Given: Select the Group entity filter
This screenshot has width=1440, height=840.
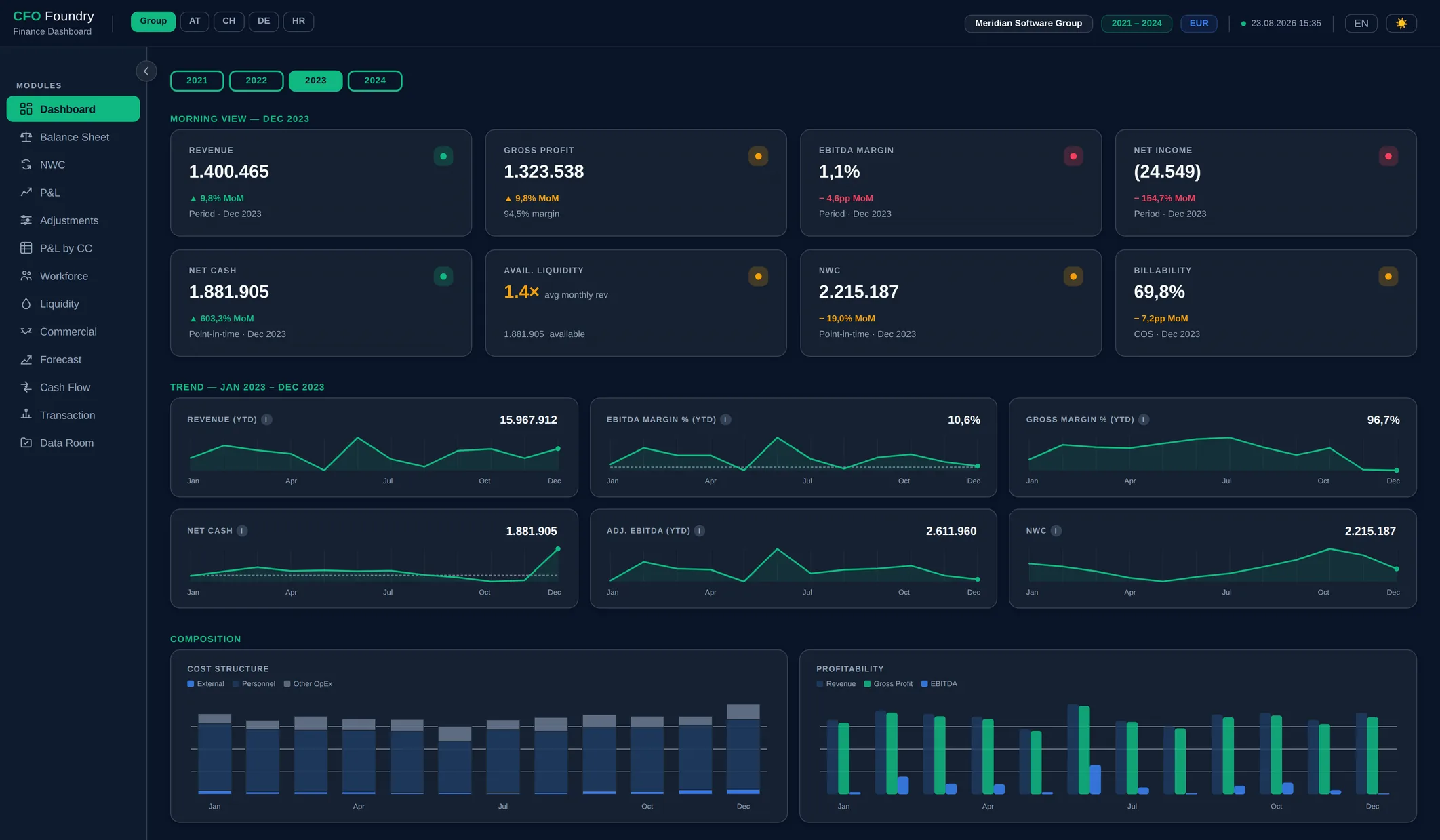Looking at the screenshot, I should [x=153, y=21].
